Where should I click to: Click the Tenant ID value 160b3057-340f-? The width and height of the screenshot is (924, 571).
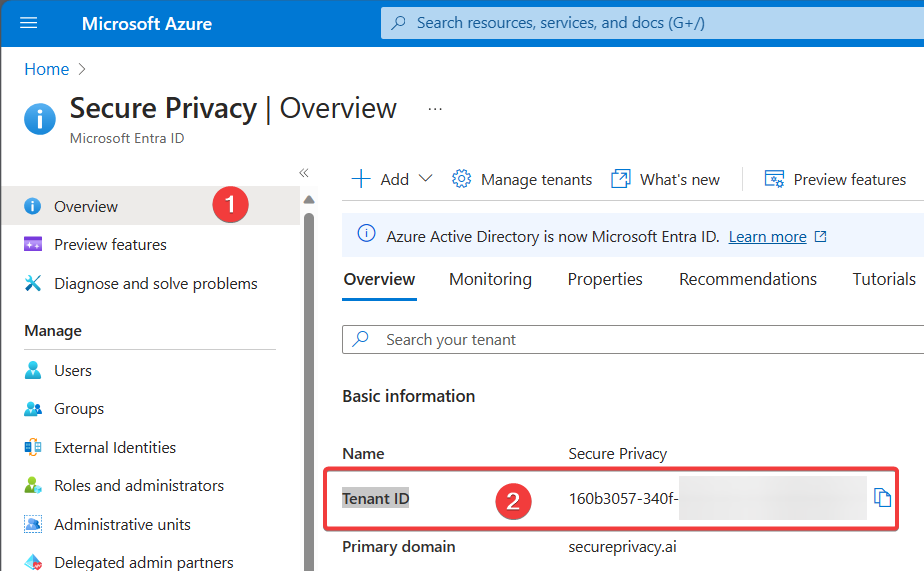pyautogui.click(x=623, y=499)
